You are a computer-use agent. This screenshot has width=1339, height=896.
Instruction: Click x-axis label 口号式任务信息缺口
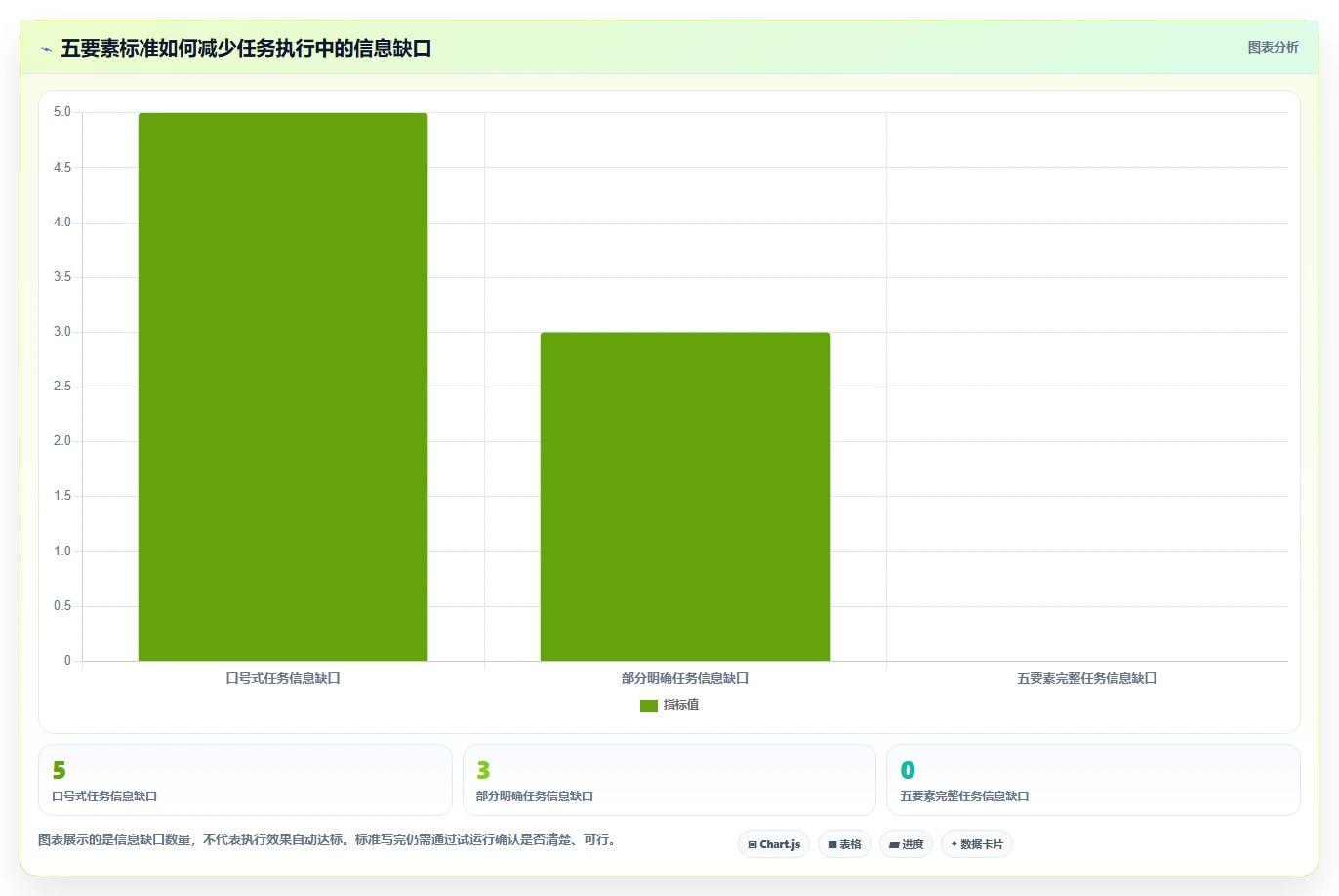283,678
